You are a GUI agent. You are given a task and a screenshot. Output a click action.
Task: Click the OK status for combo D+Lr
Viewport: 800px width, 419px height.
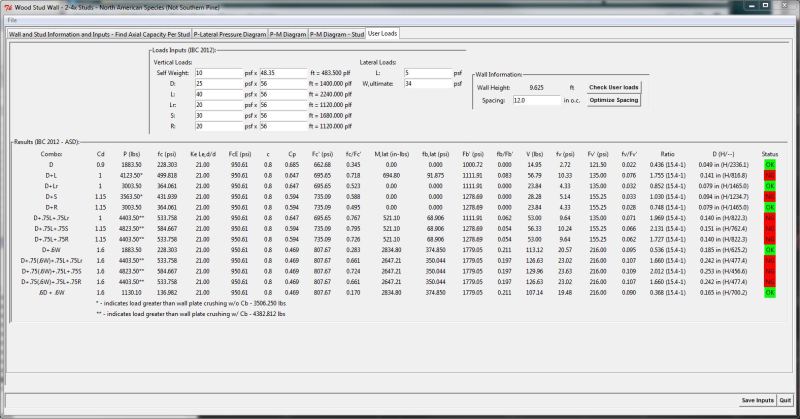(769, 186)
